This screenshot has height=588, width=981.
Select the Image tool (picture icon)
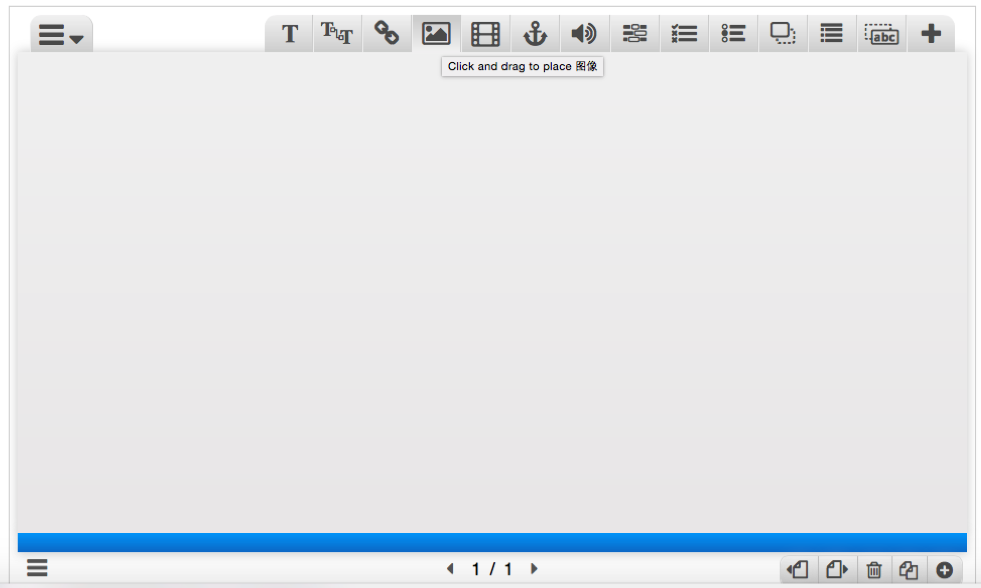436,34
